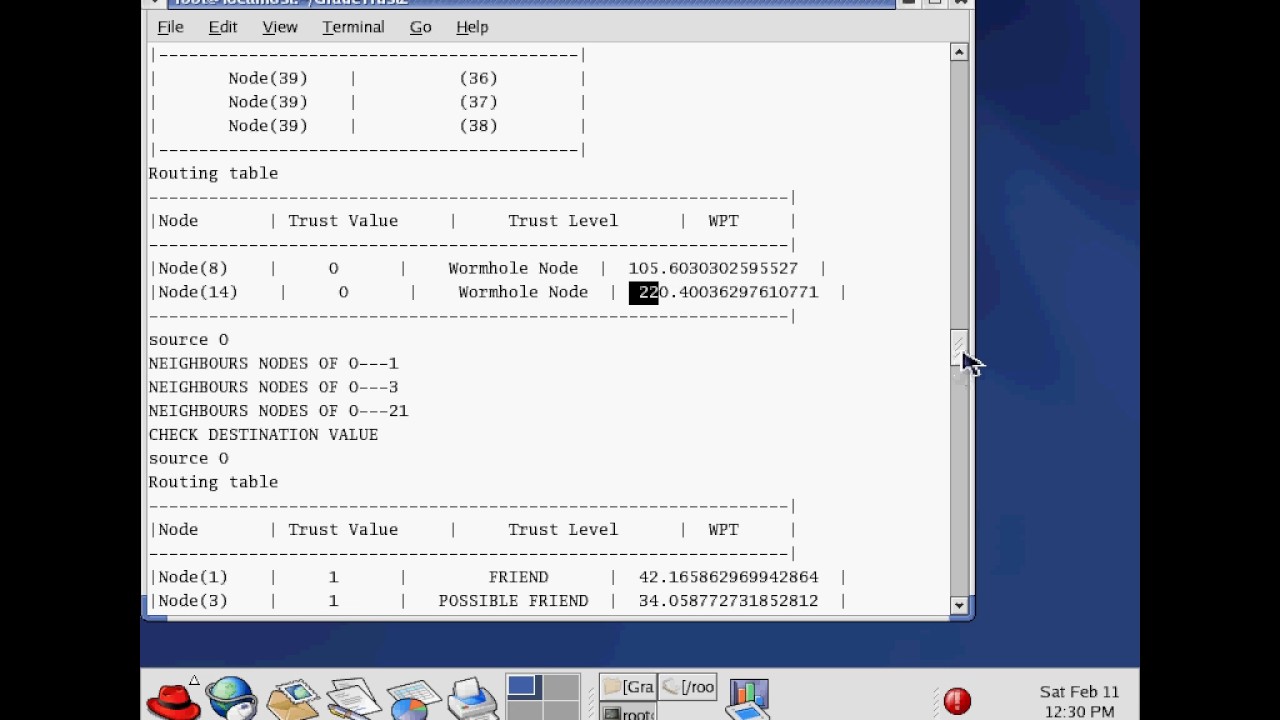The width and height of the screenshot is (1280, 720).
Task: Click the scrollbar up arrow
Action: pyautogui.click(x=959, y=52)
